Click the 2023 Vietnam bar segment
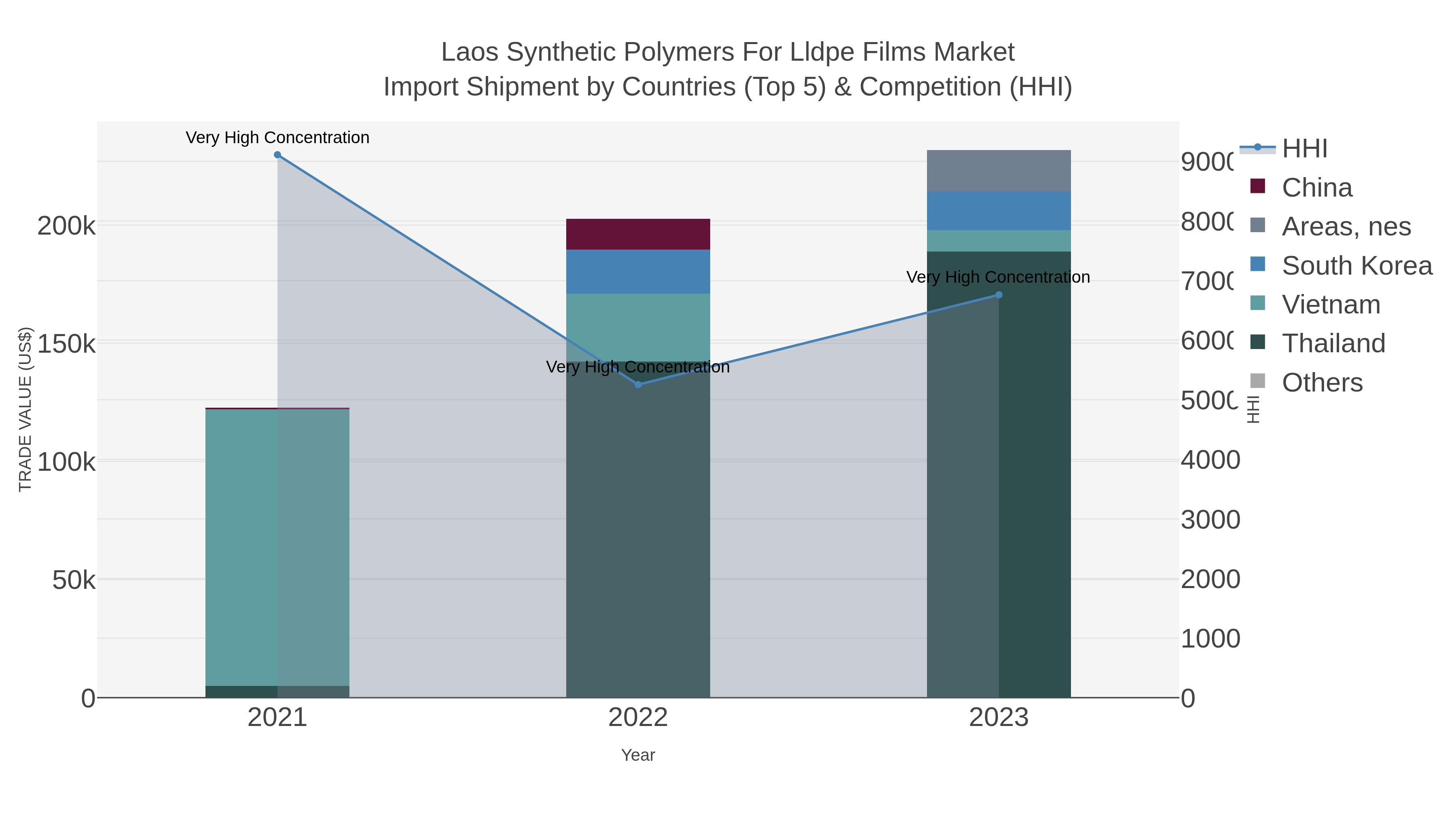 999,241
